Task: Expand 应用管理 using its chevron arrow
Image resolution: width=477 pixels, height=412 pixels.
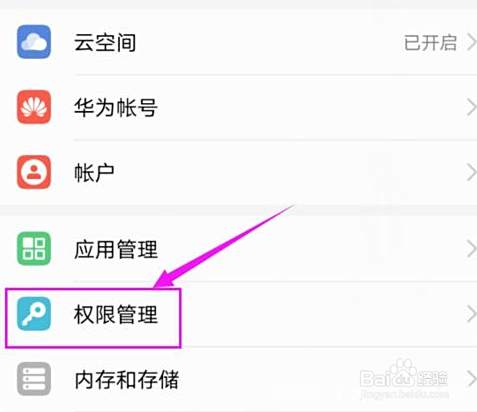Action: (471, 249)
